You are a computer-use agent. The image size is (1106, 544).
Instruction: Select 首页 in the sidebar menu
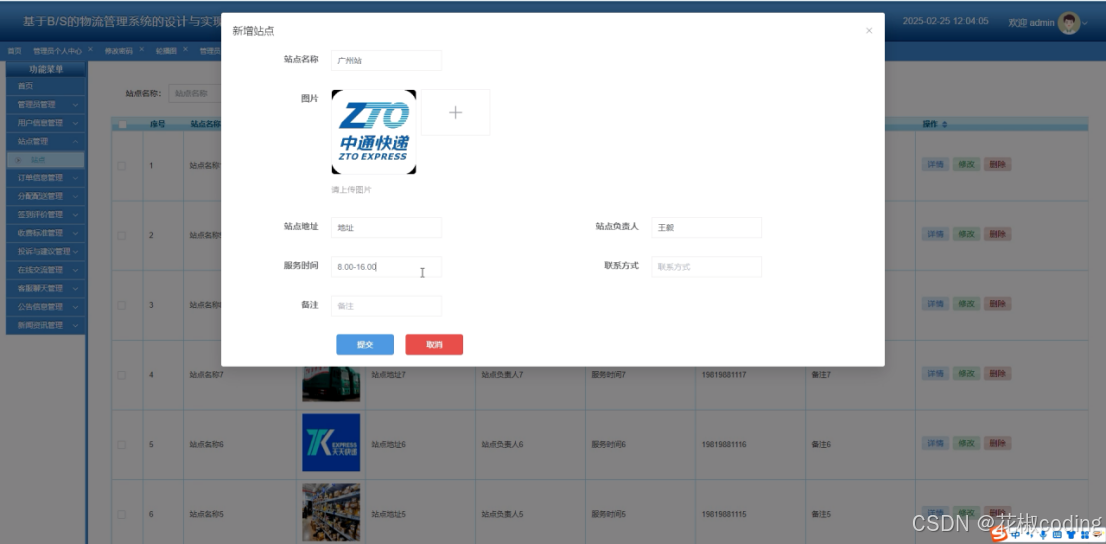(x=46, y=86)
